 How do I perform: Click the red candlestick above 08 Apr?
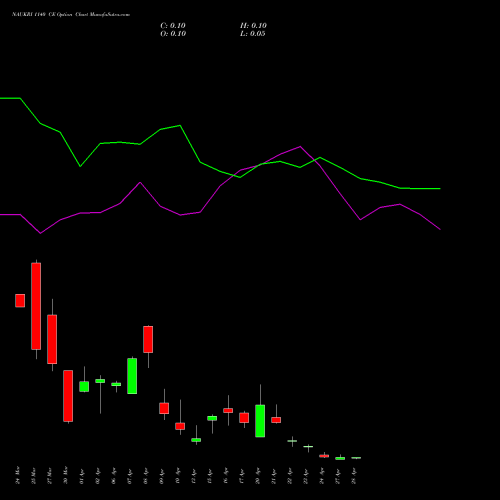(148, 339)
